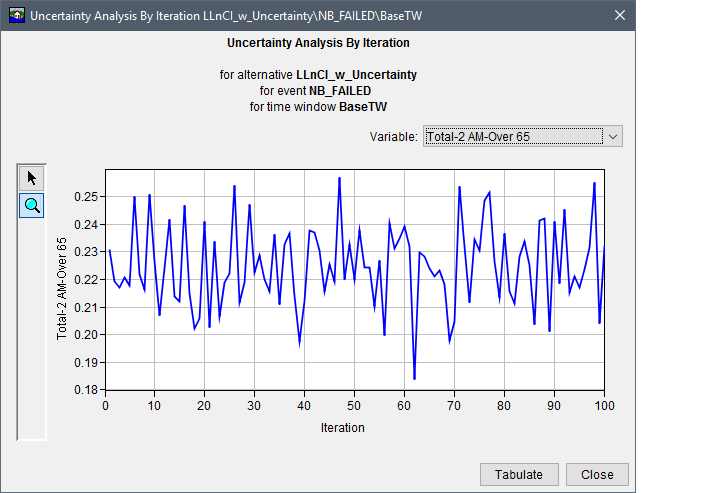Click the 50 x-axis tick label
This screenshot has width=709, height=493.
tap(354, 406)
